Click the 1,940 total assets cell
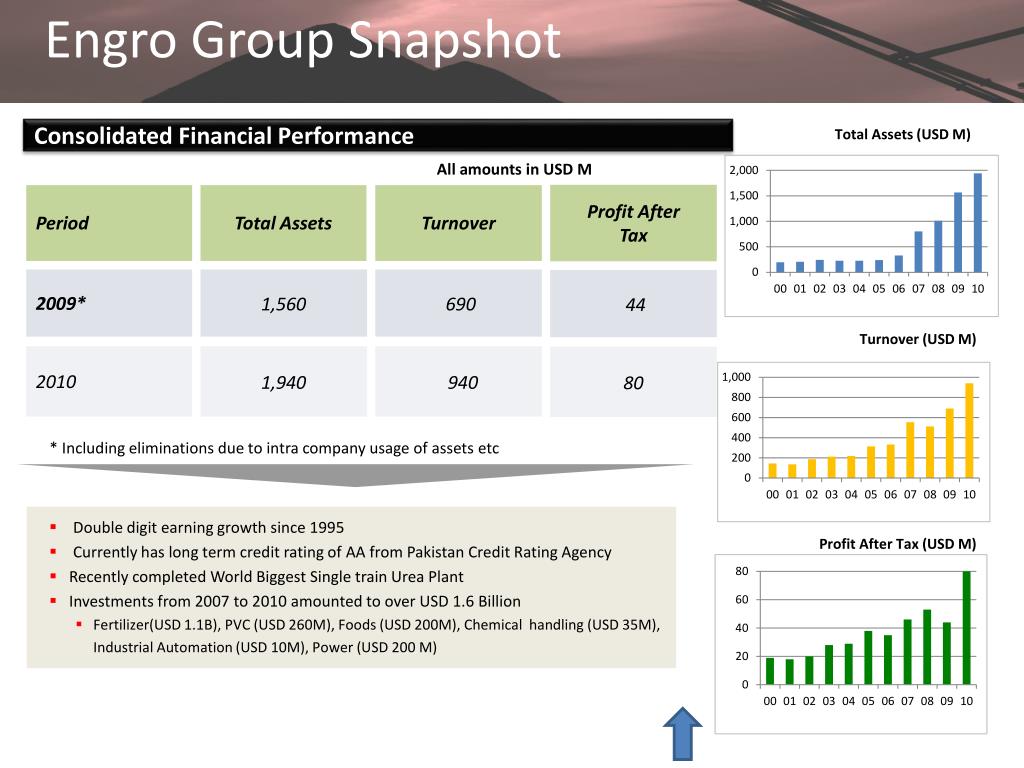The width and height of the screenshot is (1024, 768). [x=283, y=381]
